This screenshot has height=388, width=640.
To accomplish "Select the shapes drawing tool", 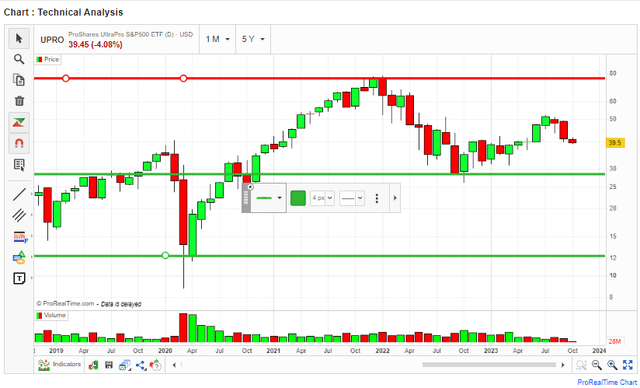I will pyautogui.click(x=19, y=258).
